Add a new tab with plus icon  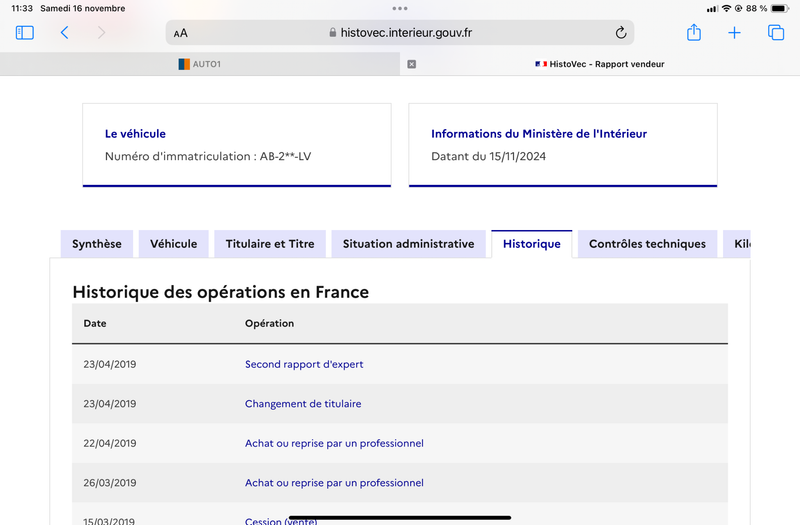[734, 33]
